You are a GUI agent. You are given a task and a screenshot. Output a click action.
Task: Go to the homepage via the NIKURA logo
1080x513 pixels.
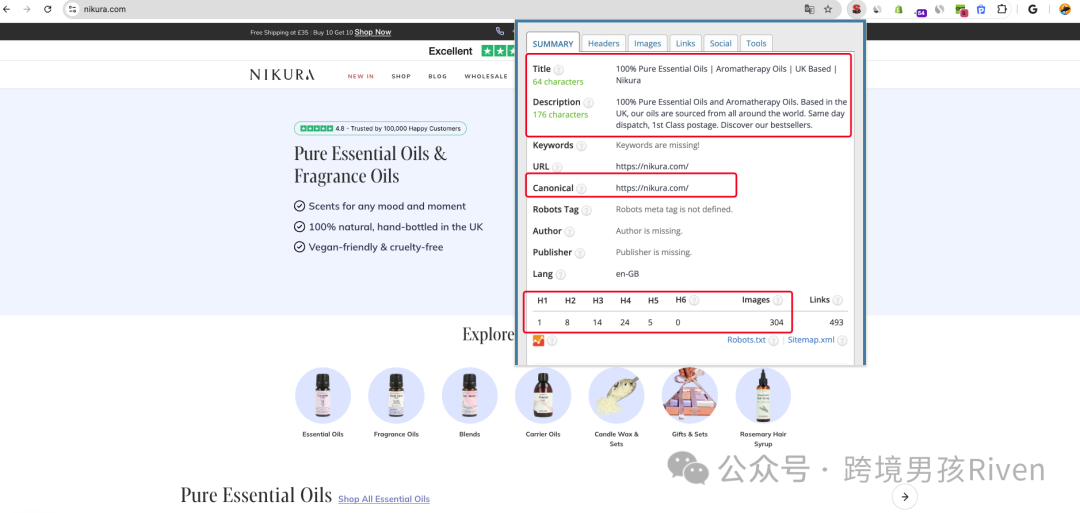coord(282,75)
